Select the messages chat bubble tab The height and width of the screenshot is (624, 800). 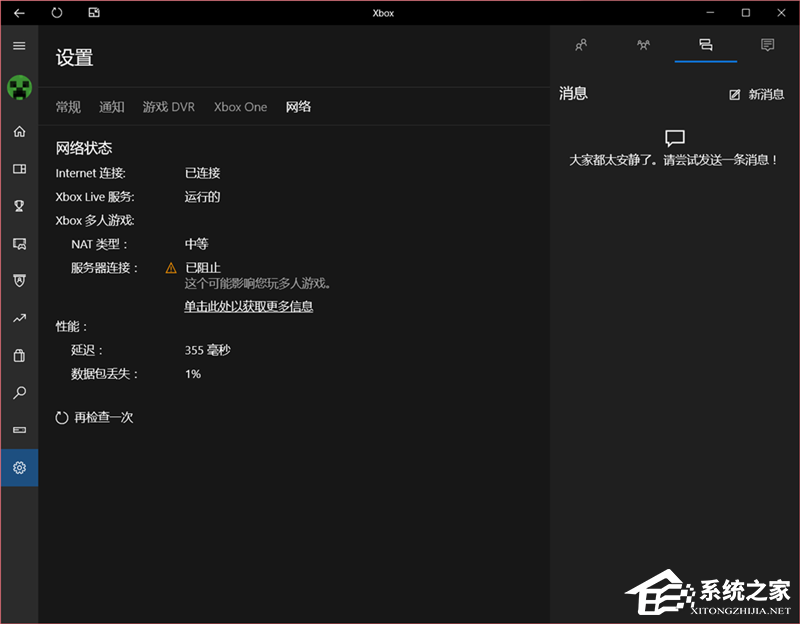pyautogui.click(x=706, y=45)
